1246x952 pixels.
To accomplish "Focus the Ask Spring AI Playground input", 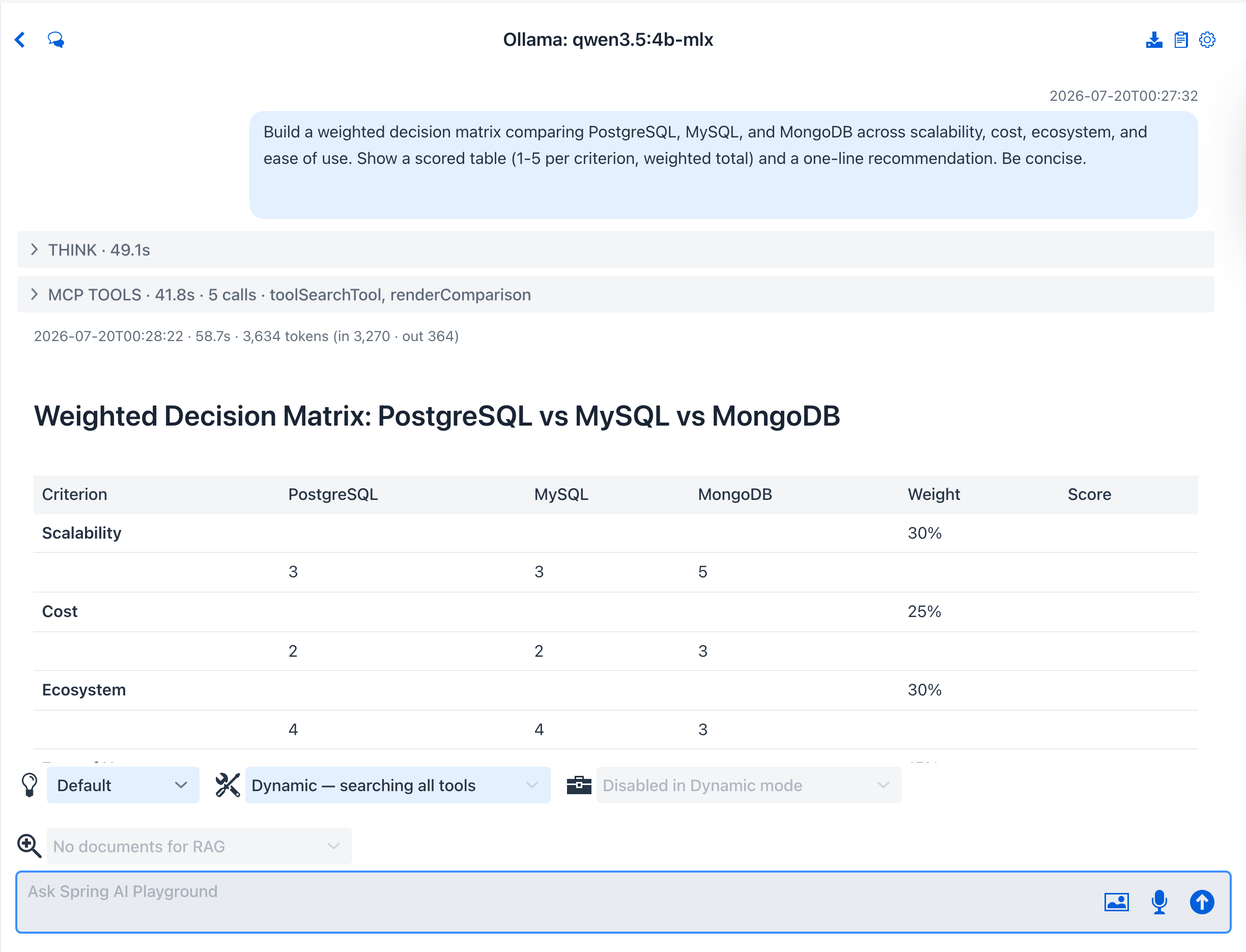I will tap(624, 902).
